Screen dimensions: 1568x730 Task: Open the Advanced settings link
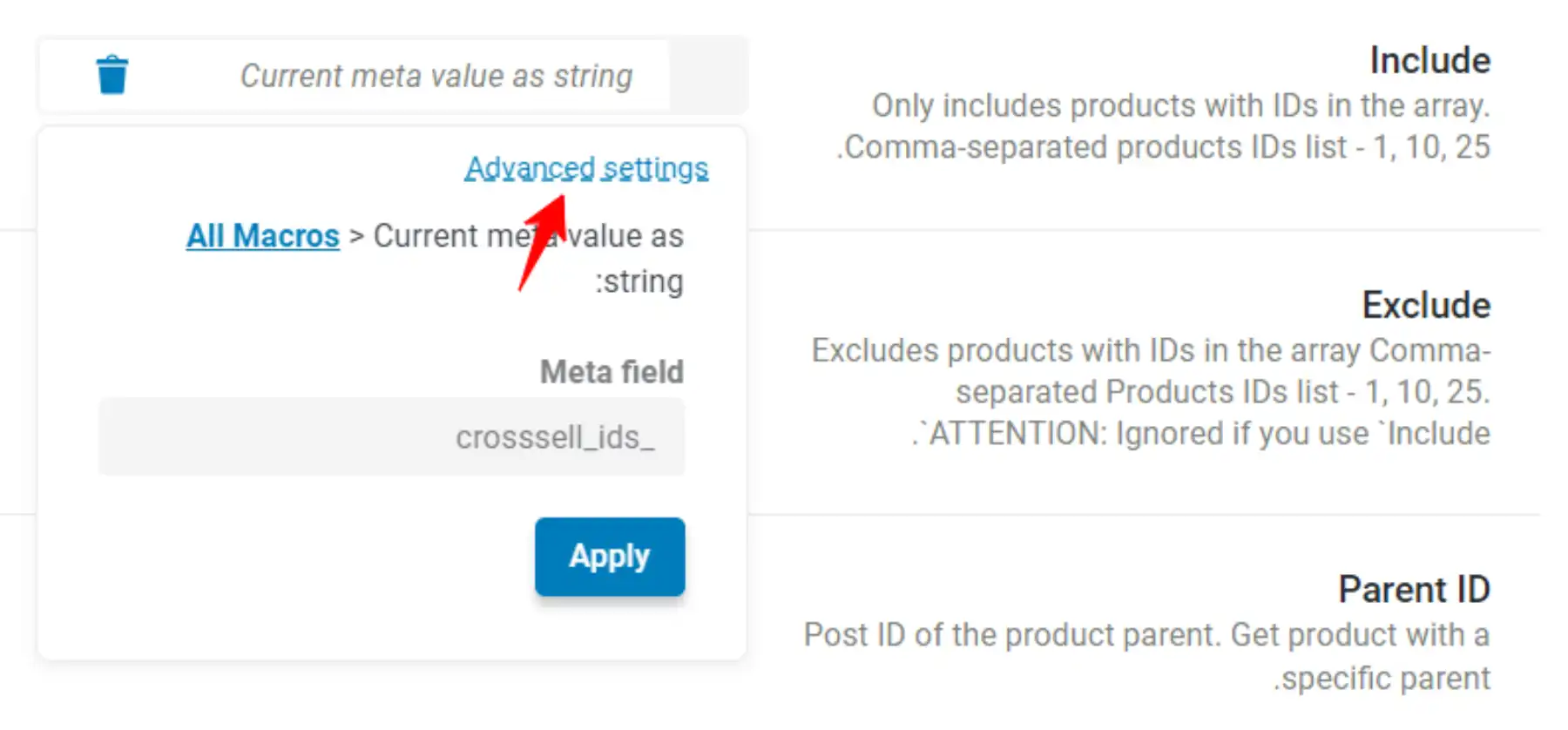point(586,167)
